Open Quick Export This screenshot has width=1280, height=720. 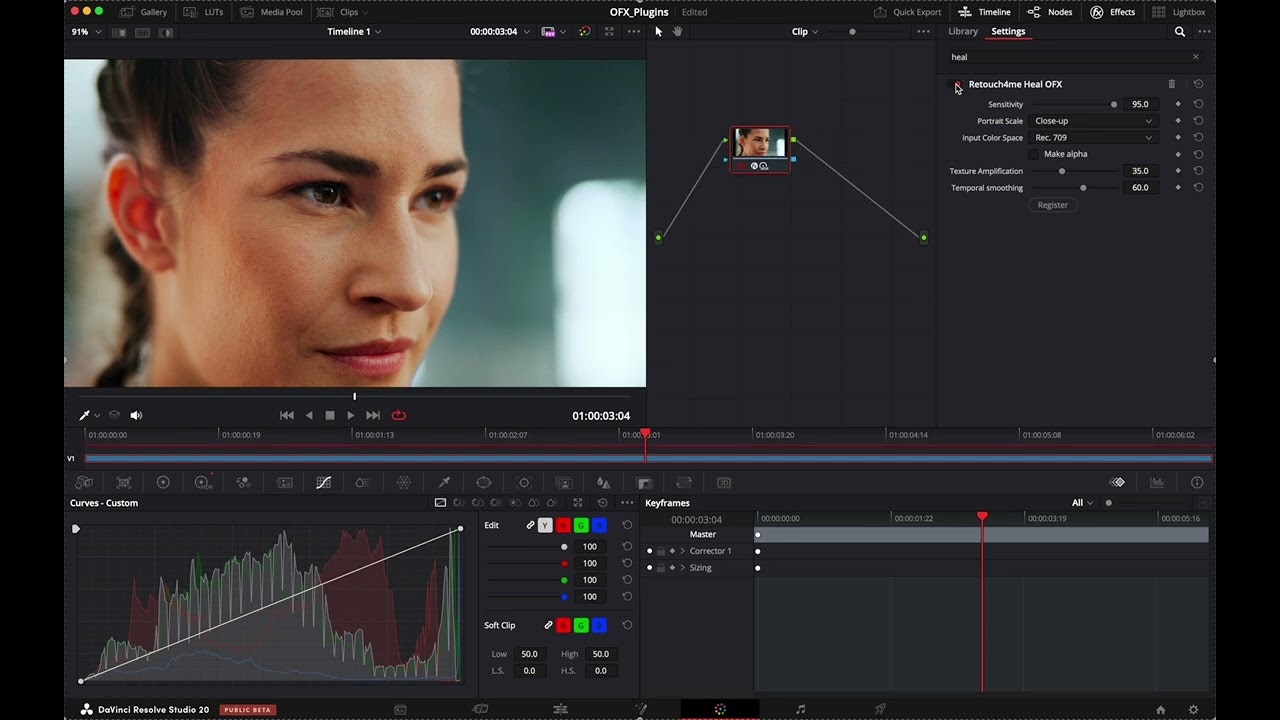(908, 12)
